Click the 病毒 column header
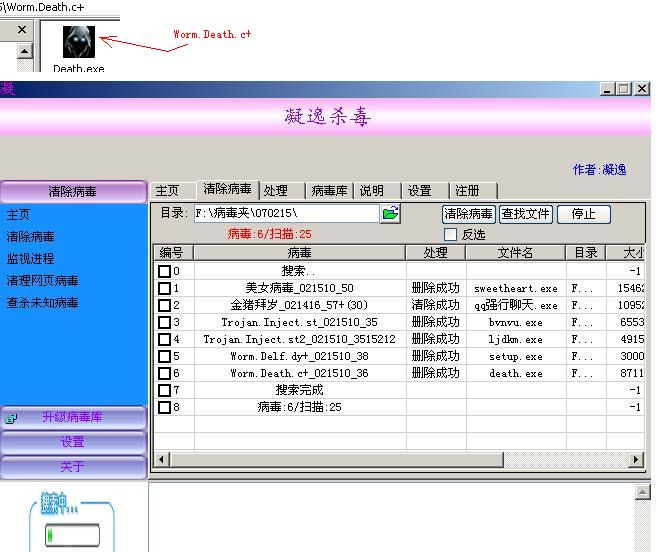Viewport: 664px width, 552px height. [x=299, y=253]
